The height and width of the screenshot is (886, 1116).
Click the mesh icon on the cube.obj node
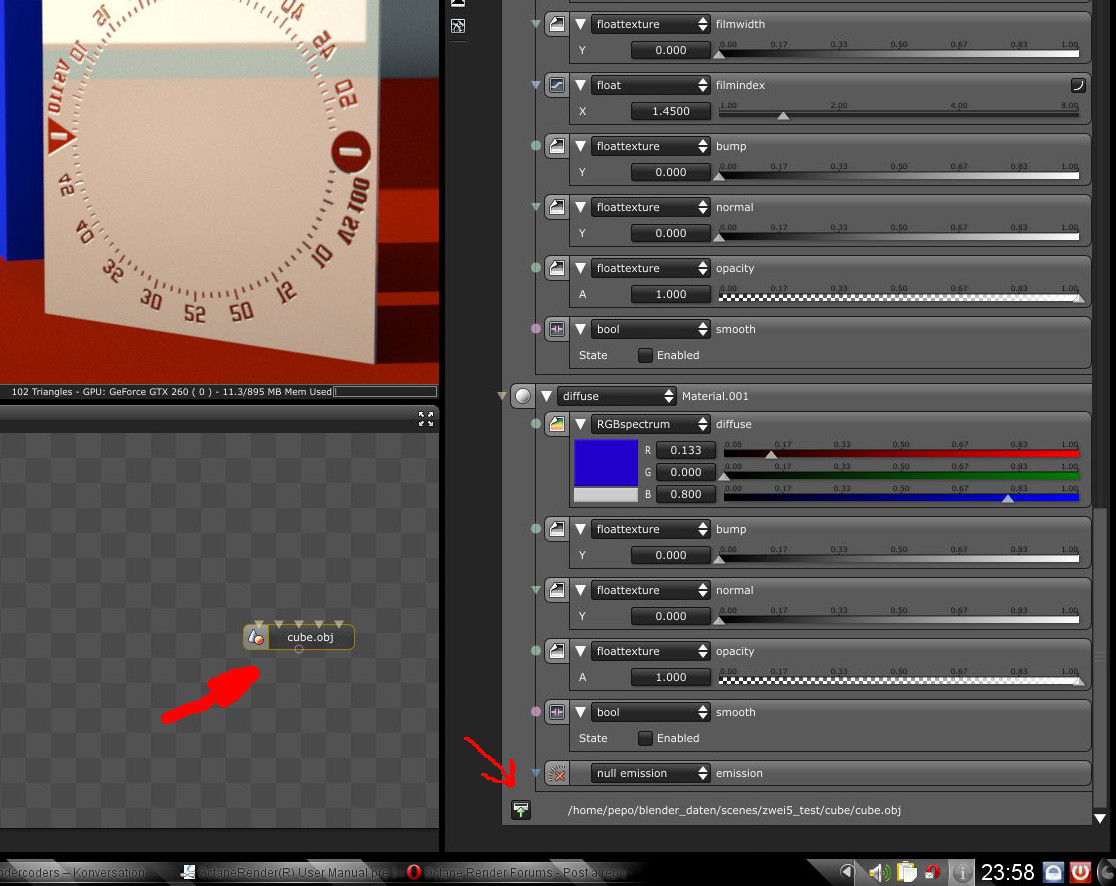coord(256,638)
